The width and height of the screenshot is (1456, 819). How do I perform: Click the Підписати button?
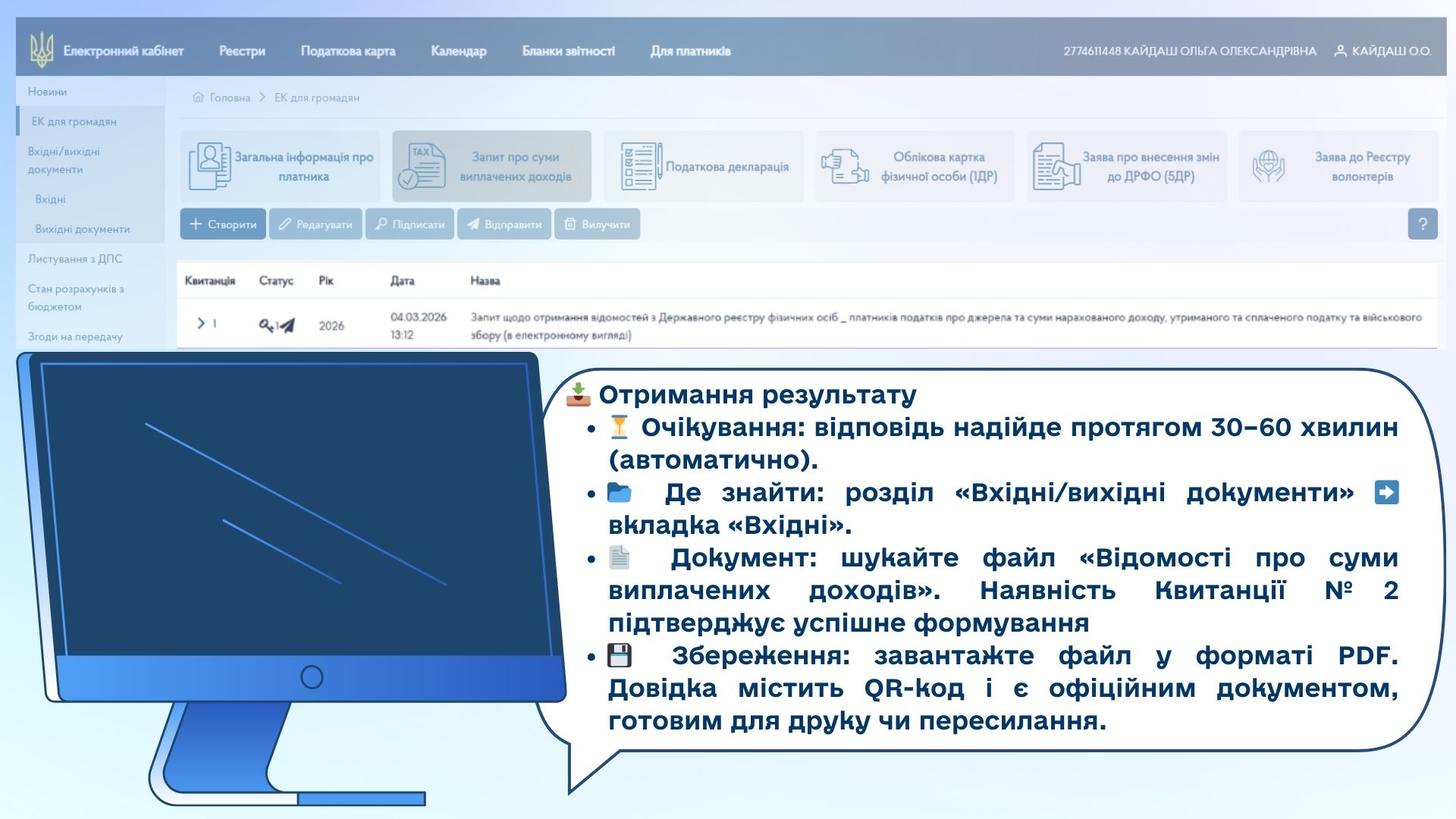[x=409, y=224]
